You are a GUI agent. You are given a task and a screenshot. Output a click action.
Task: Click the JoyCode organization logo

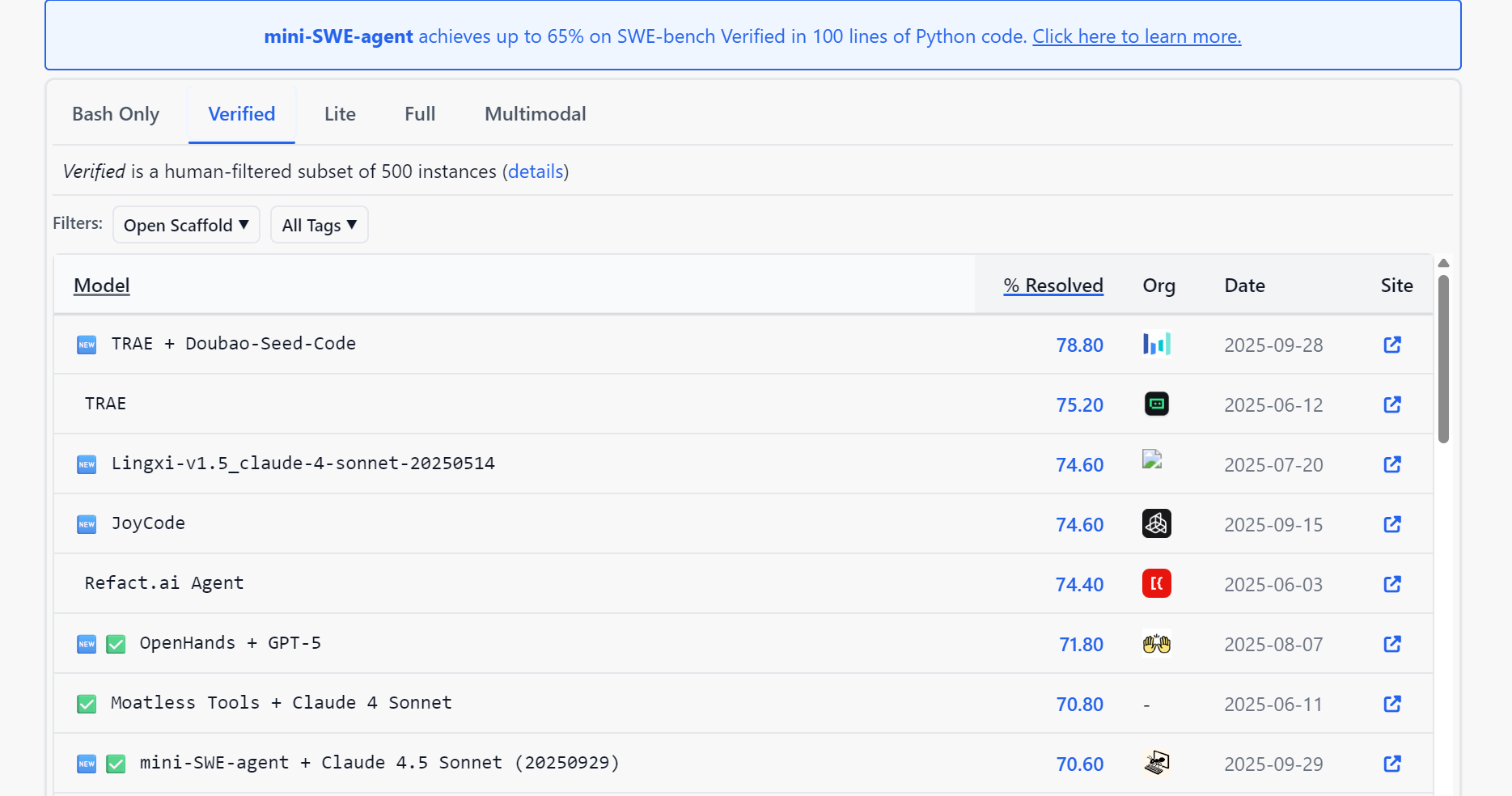tap(1156, 524)
